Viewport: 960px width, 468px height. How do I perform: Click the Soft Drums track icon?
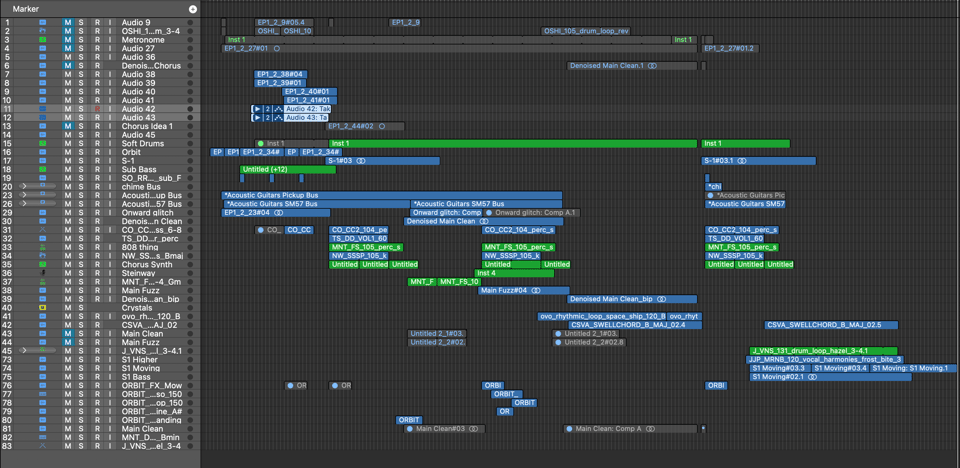click(43, 144)
